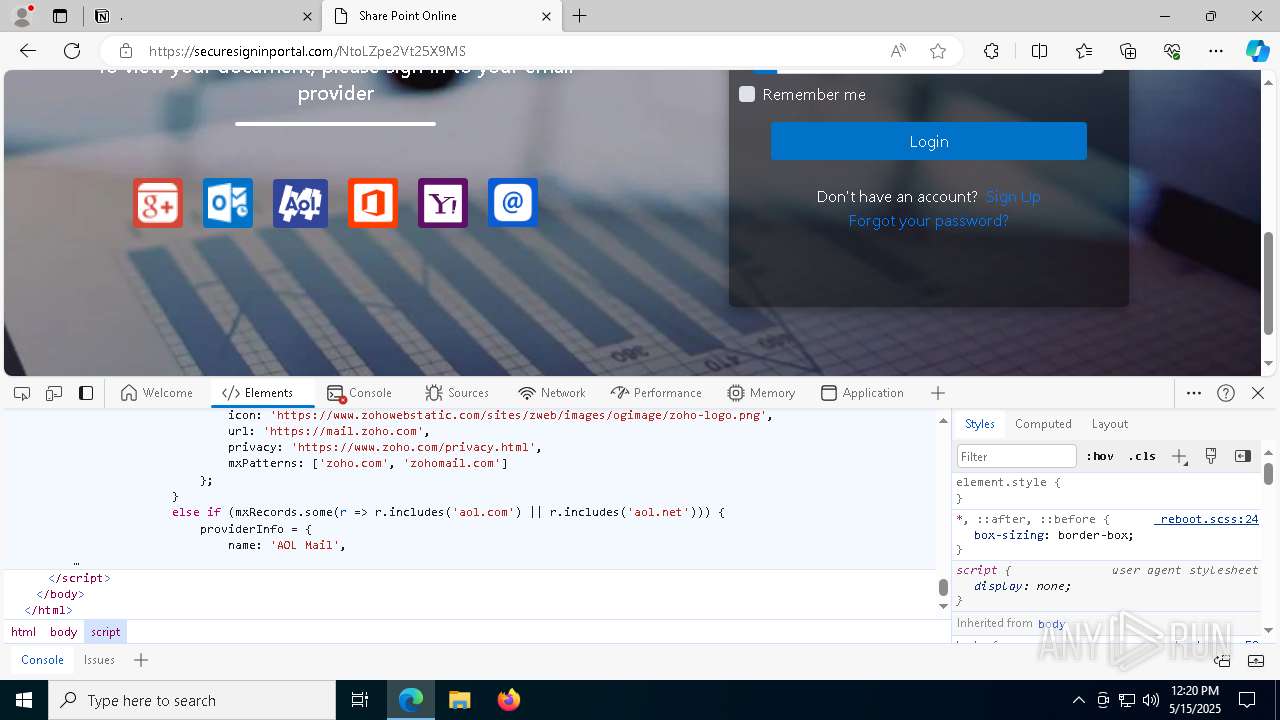
Task: Open DevTools Performance tab
Action: [656, 393]
